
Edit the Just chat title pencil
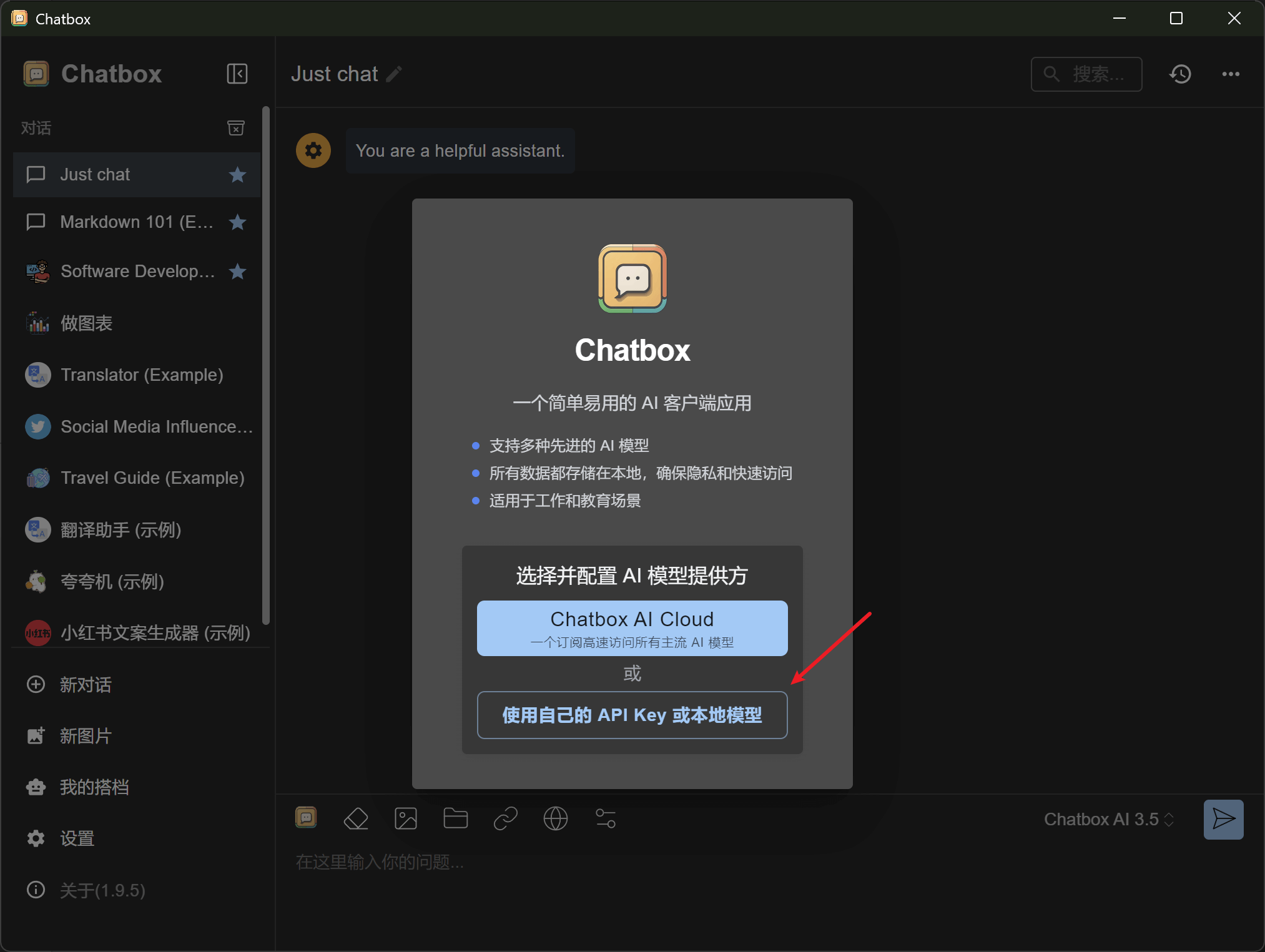pyautogui.click(x=394, y=74)
